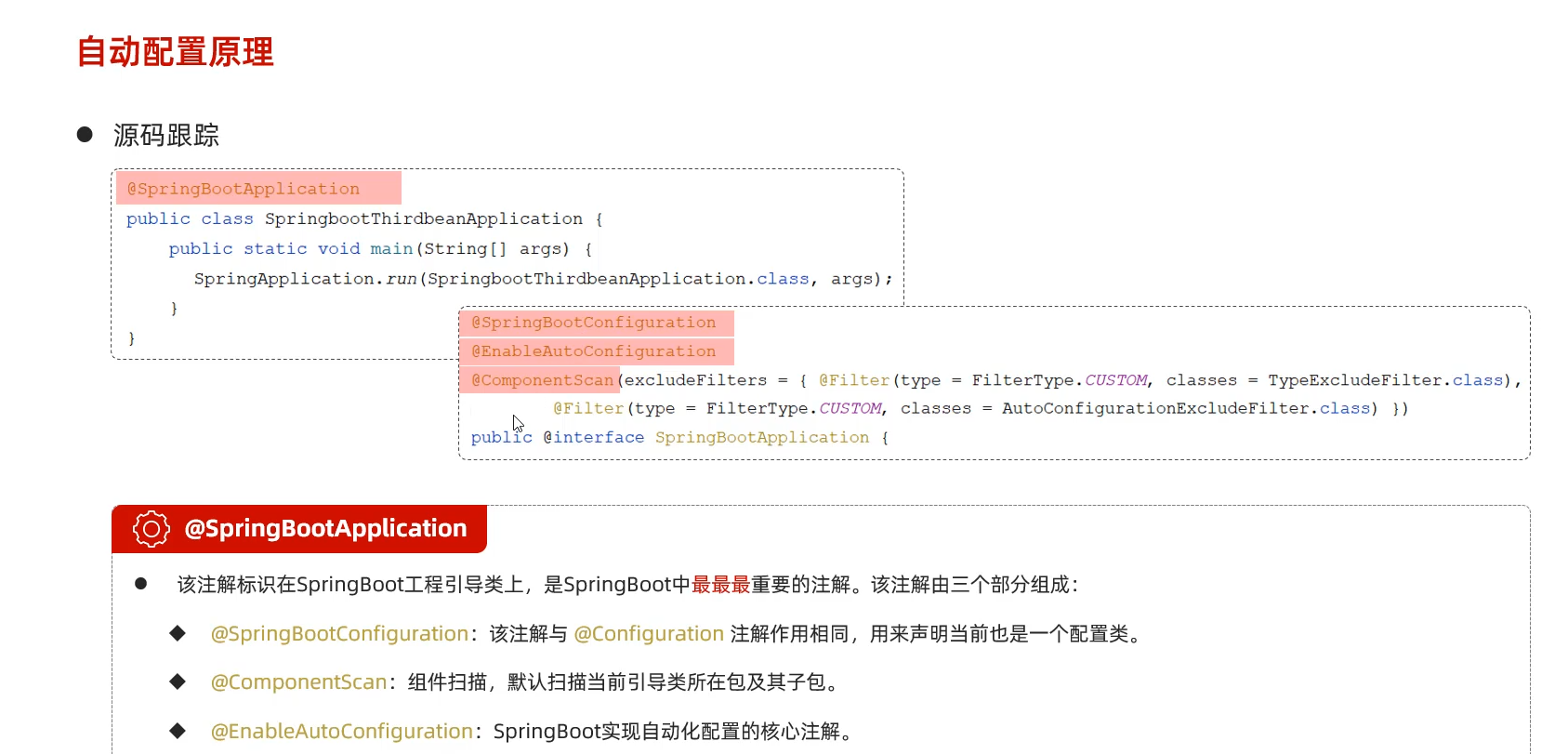Click 'public static void main(String[] args)' line
This screenshot has width=1568, height=754.
380,249
